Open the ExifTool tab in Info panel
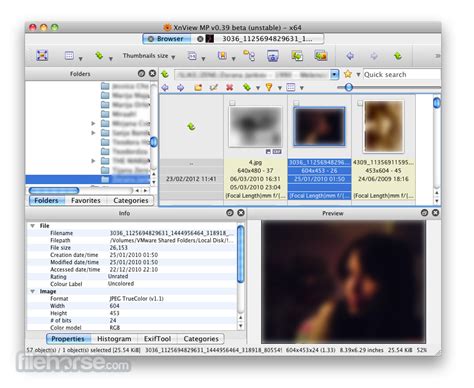This screenshot has width=474, height=388. 157,339
